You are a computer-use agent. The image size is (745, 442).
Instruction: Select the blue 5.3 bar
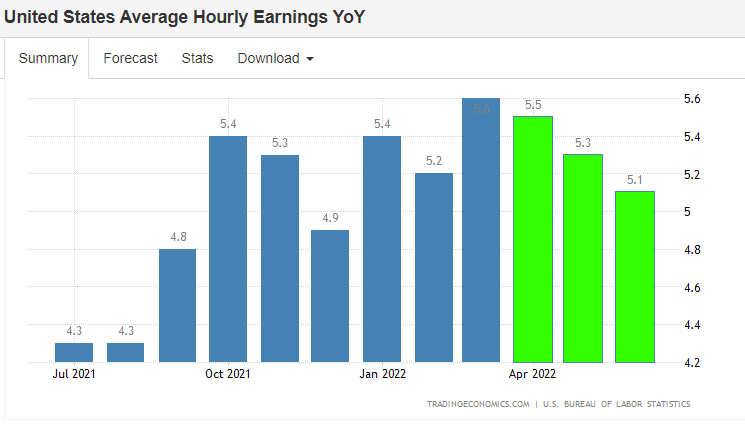[x=279, y=258]
